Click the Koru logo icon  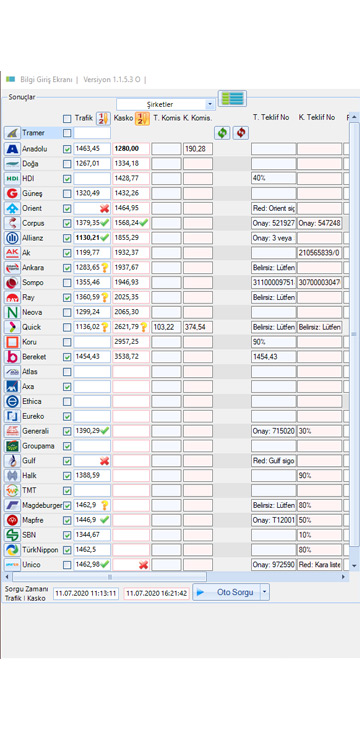[x=12, y=342]
